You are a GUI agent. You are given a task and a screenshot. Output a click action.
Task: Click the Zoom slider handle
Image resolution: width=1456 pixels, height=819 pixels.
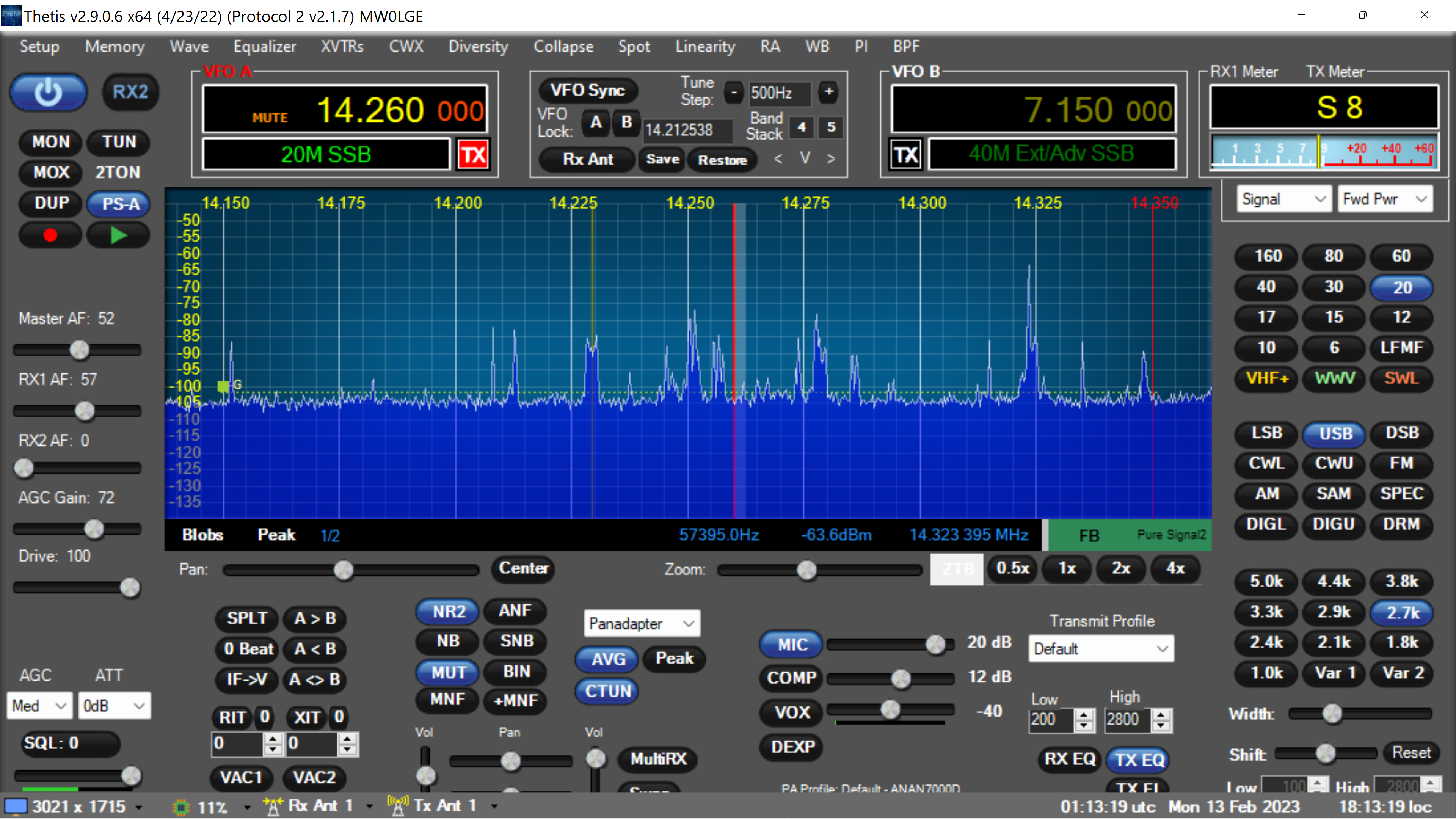click(x=806, y=570)
